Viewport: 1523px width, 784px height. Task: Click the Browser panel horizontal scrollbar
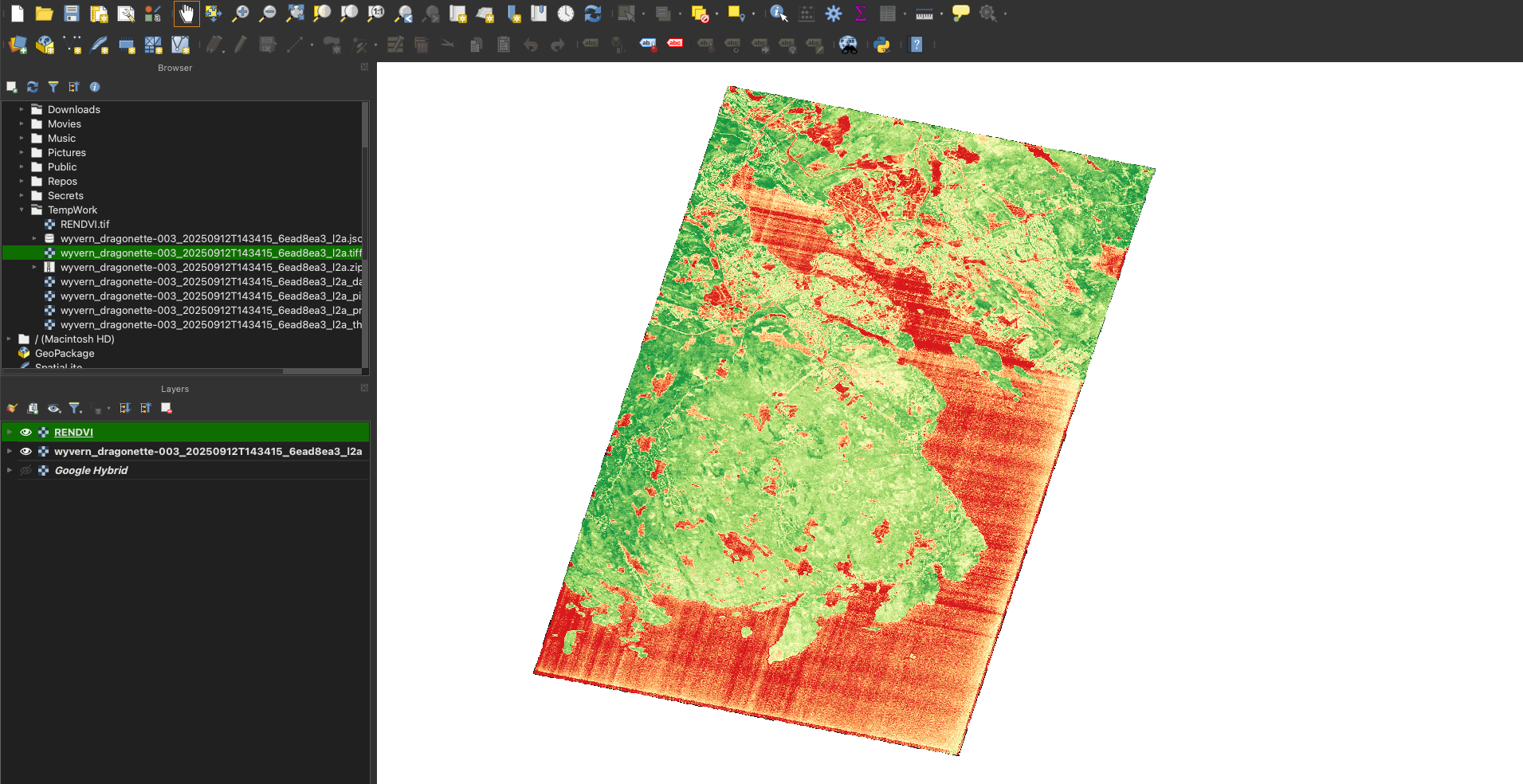click(143, 370)
